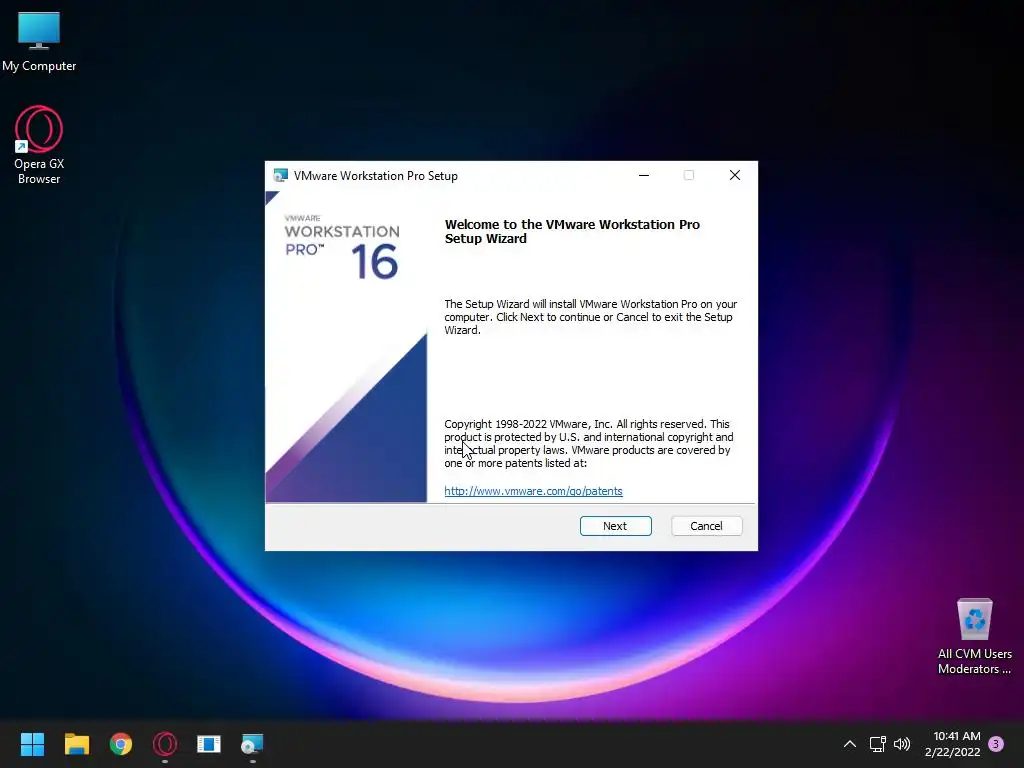Screen dimensions: 1024x768
Task: Click the 'VMware Workstation Pro Setup' title text
Action: tap(376, 176)
